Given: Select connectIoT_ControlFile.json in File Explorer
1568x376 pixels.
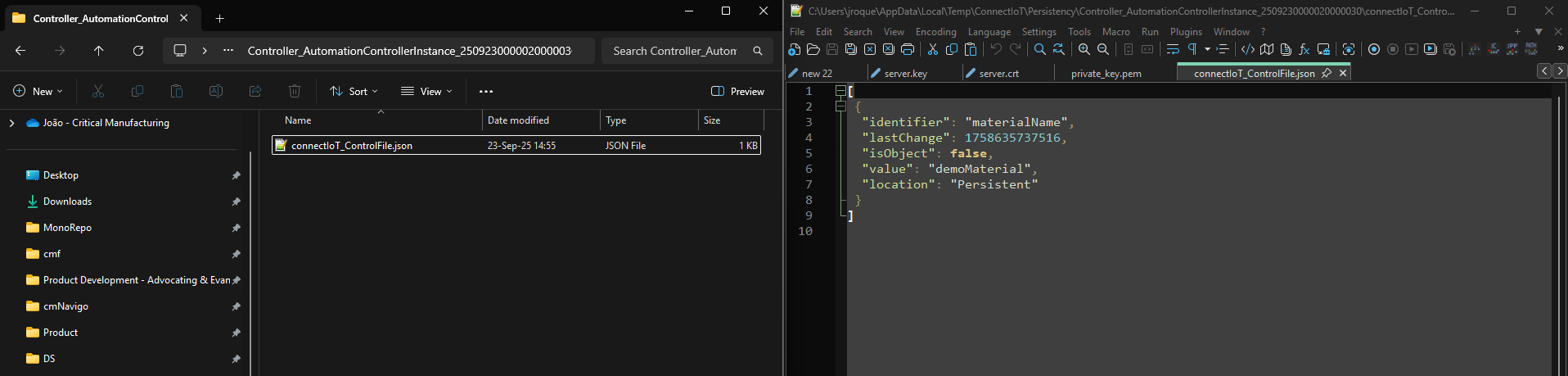Looking at the screenshot, I should pyautogui.click(x=516, y=145).
